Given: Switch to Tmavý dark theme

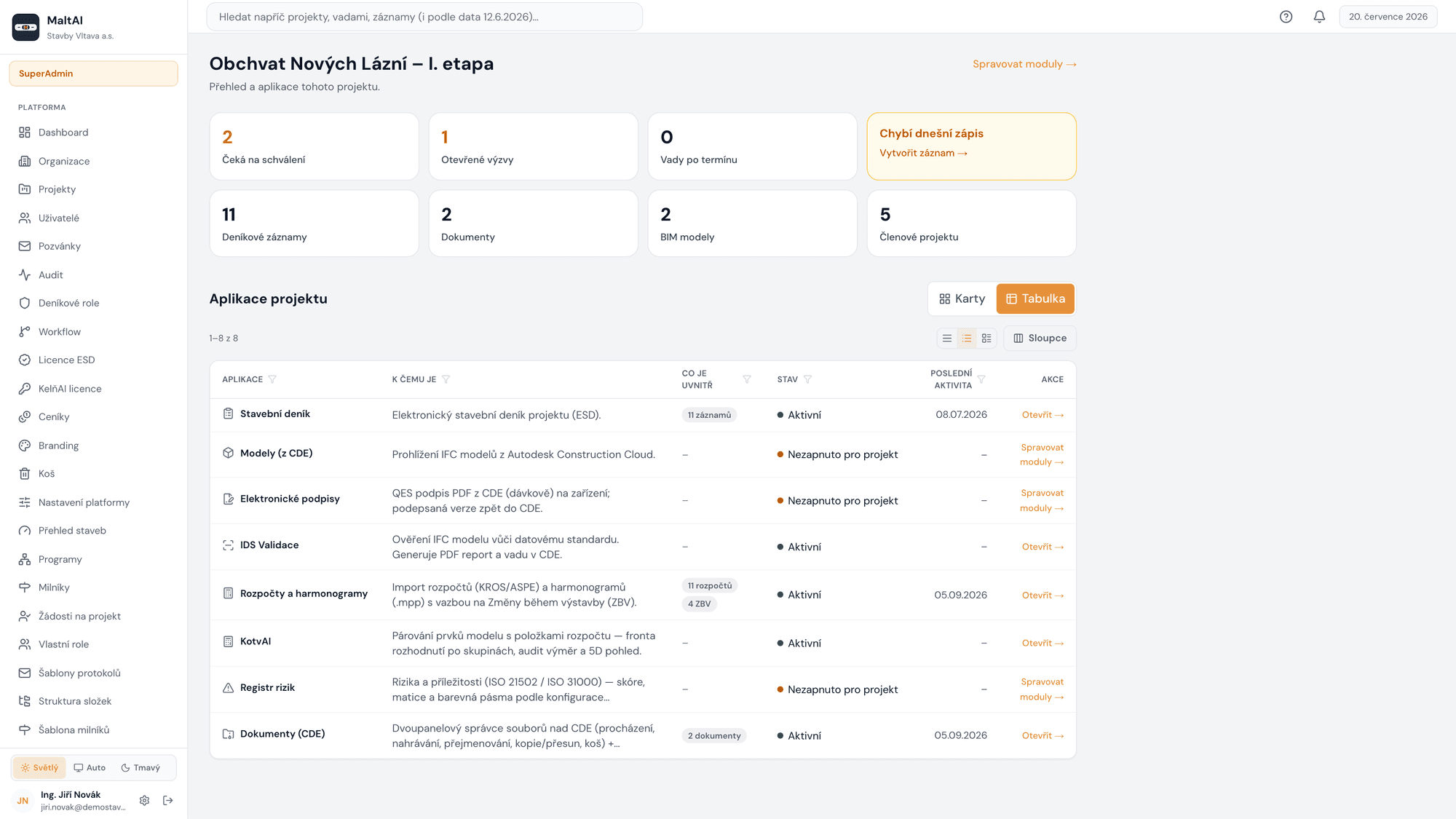Looking at the screenshot, I should coord(141,767).
